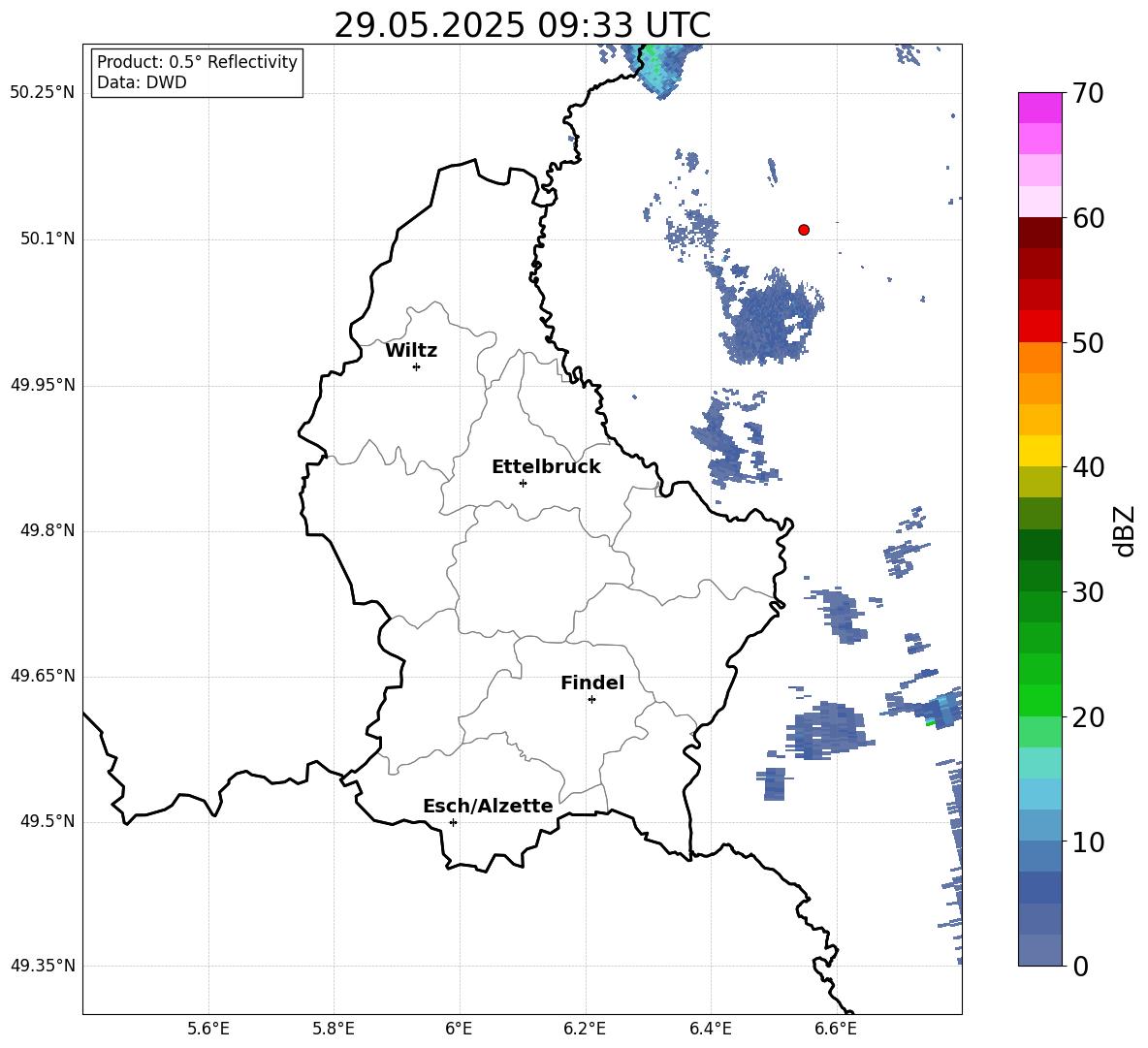Click the Wiltz city label
This screenshot has height=1048, width=1148.
pos(411,351)
